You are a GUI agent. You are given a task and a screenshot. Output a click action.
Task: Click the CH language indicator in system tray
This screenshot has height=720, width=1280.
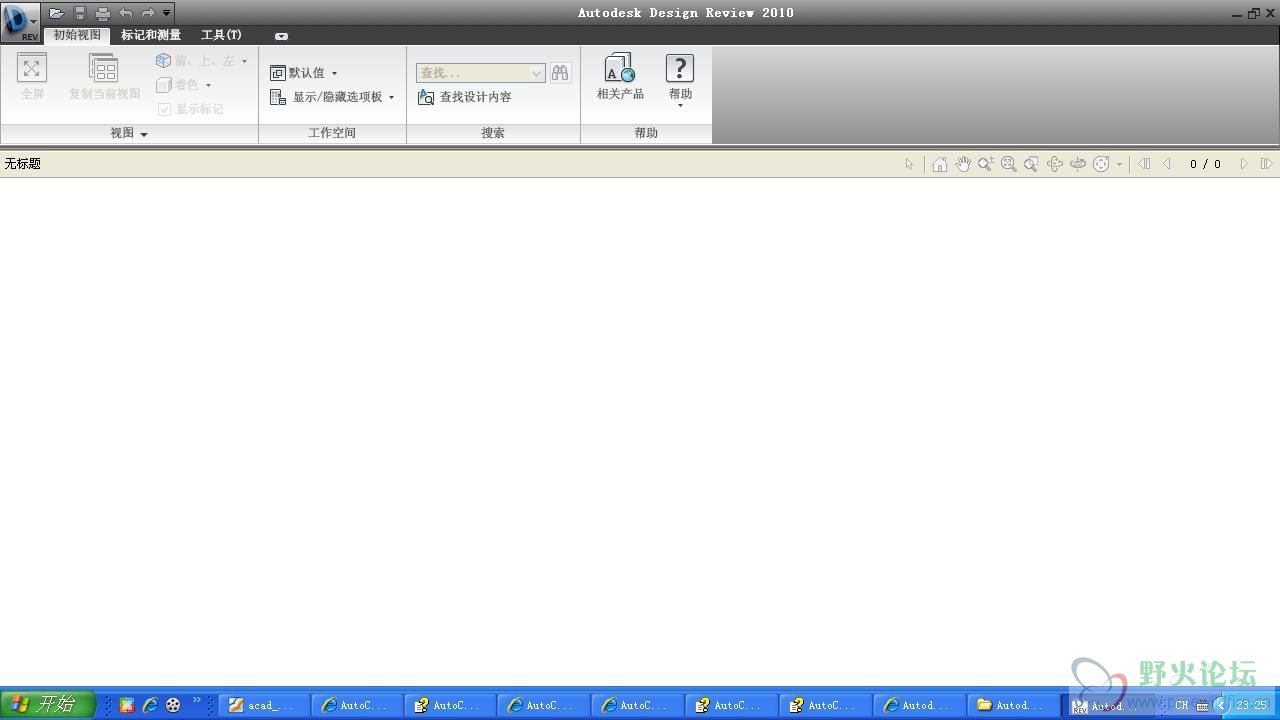tap(1182, 705)
